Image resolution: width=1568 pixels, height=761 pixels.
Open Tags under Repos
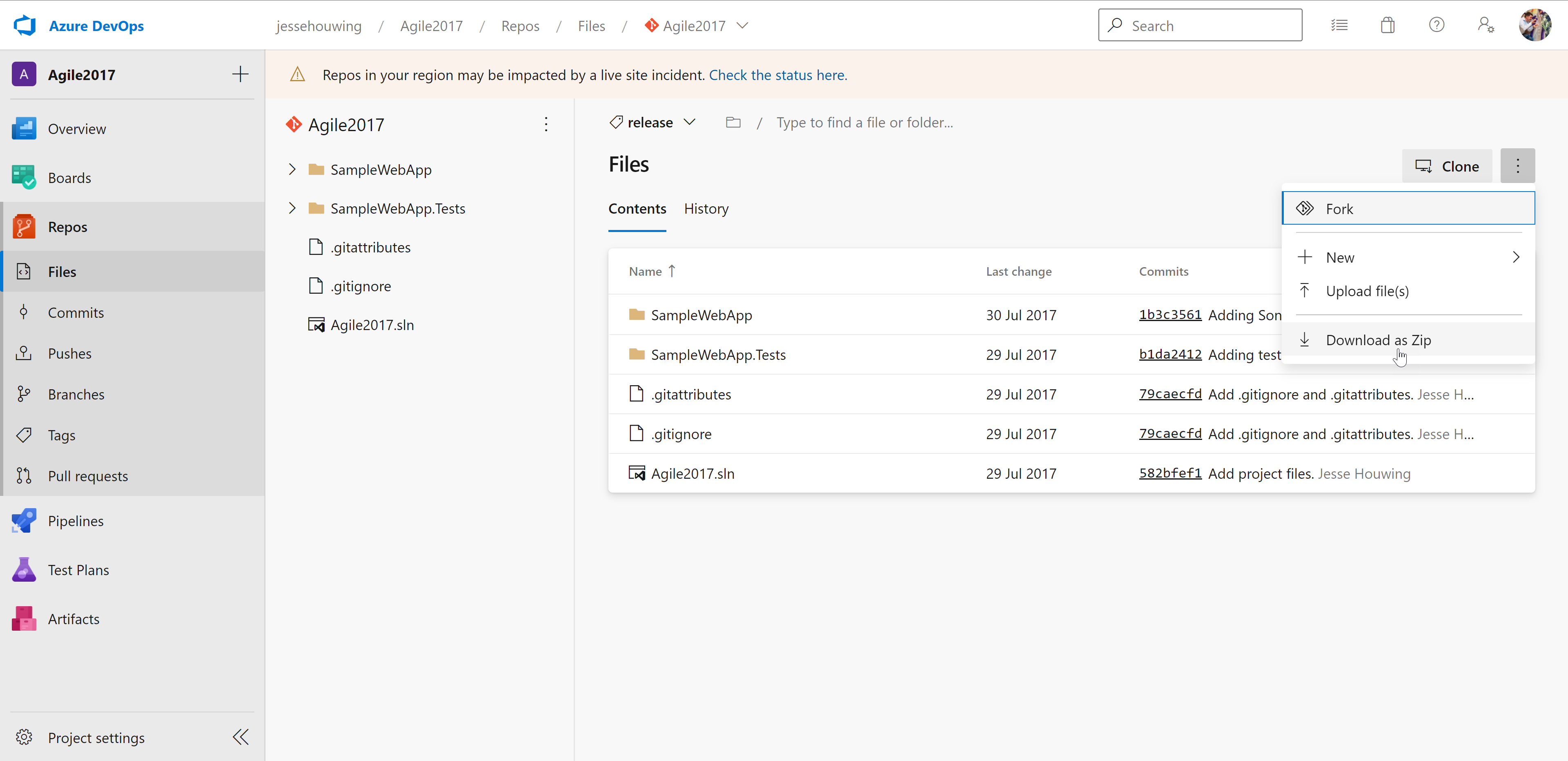pyautogui.click(x=133, y=435)
